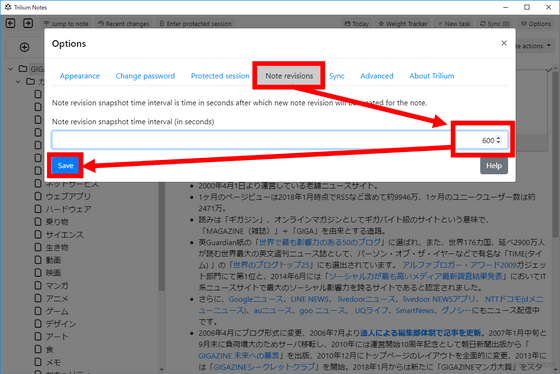Go to the Advanced tab
The image size is (560, 374).
click(x=376, y=76)
